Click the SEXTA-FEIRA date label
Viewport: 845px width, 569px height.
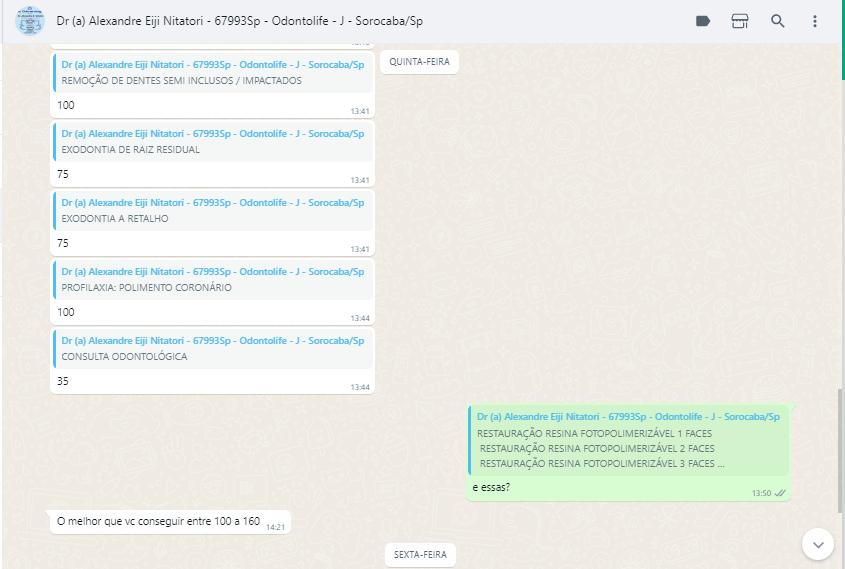coord(420,554)
